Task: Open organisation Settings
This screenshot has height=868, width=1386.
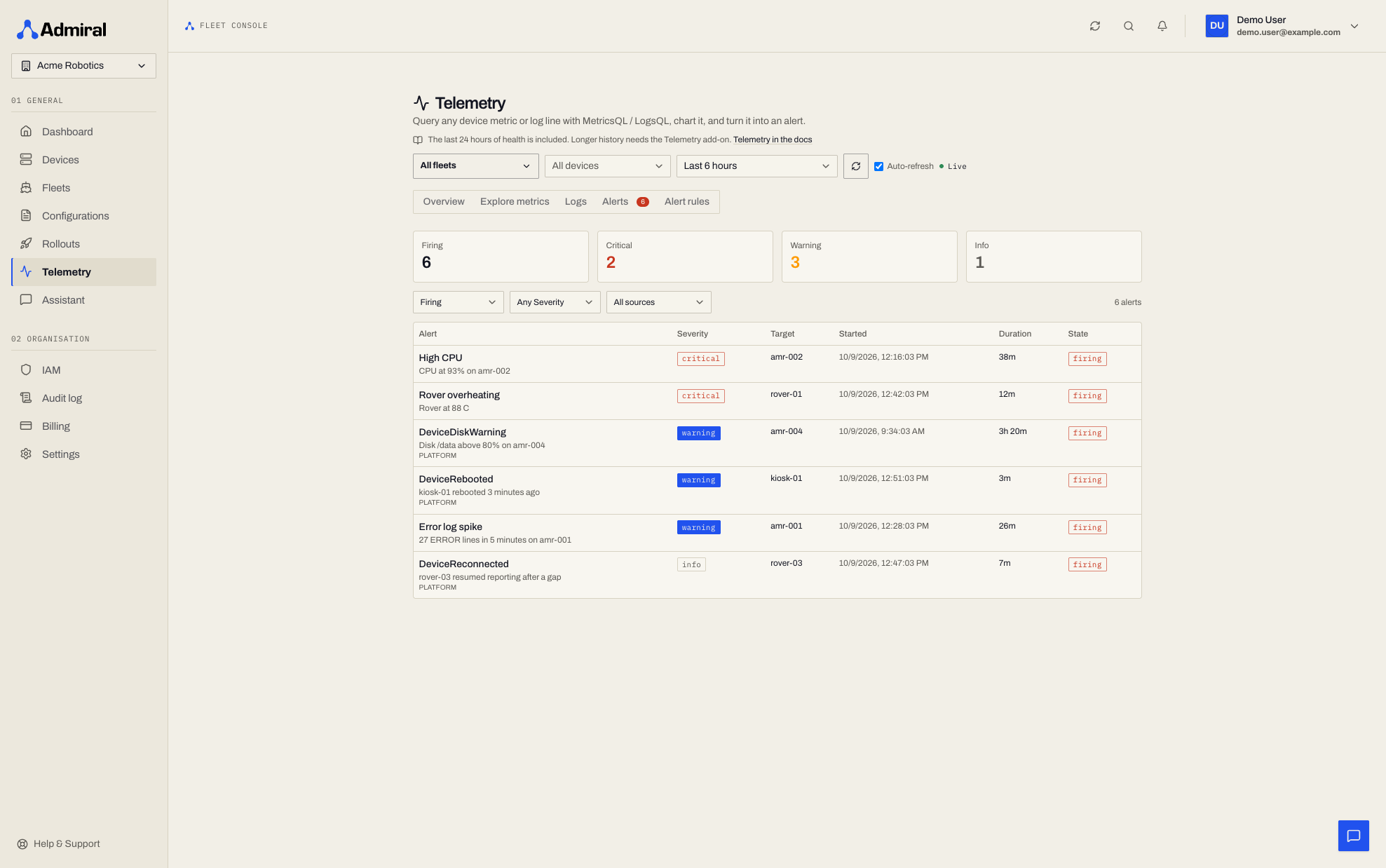Action: (x=83, y=454)
